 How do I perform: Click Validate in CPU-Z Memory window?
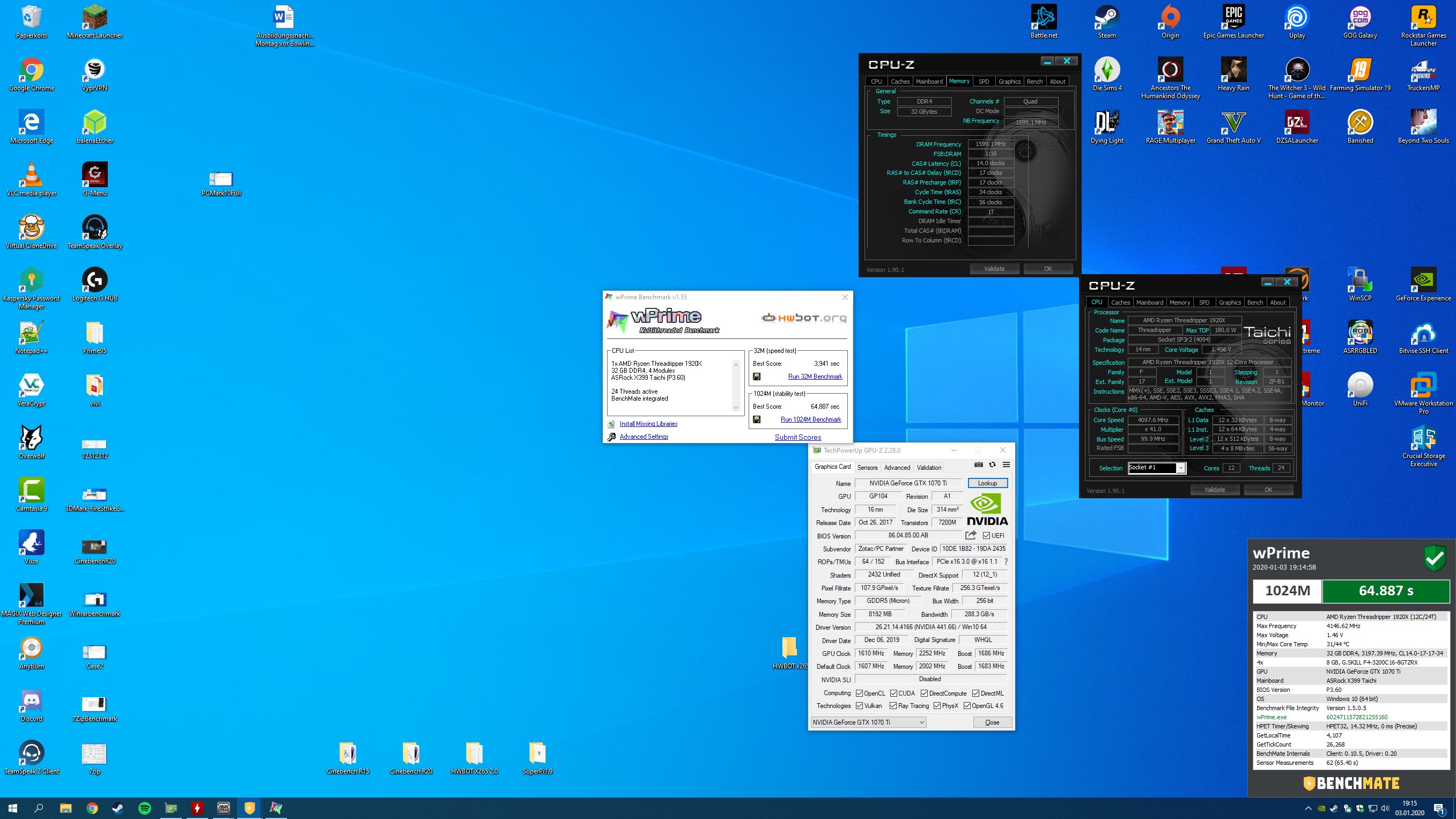pos(994,269)
